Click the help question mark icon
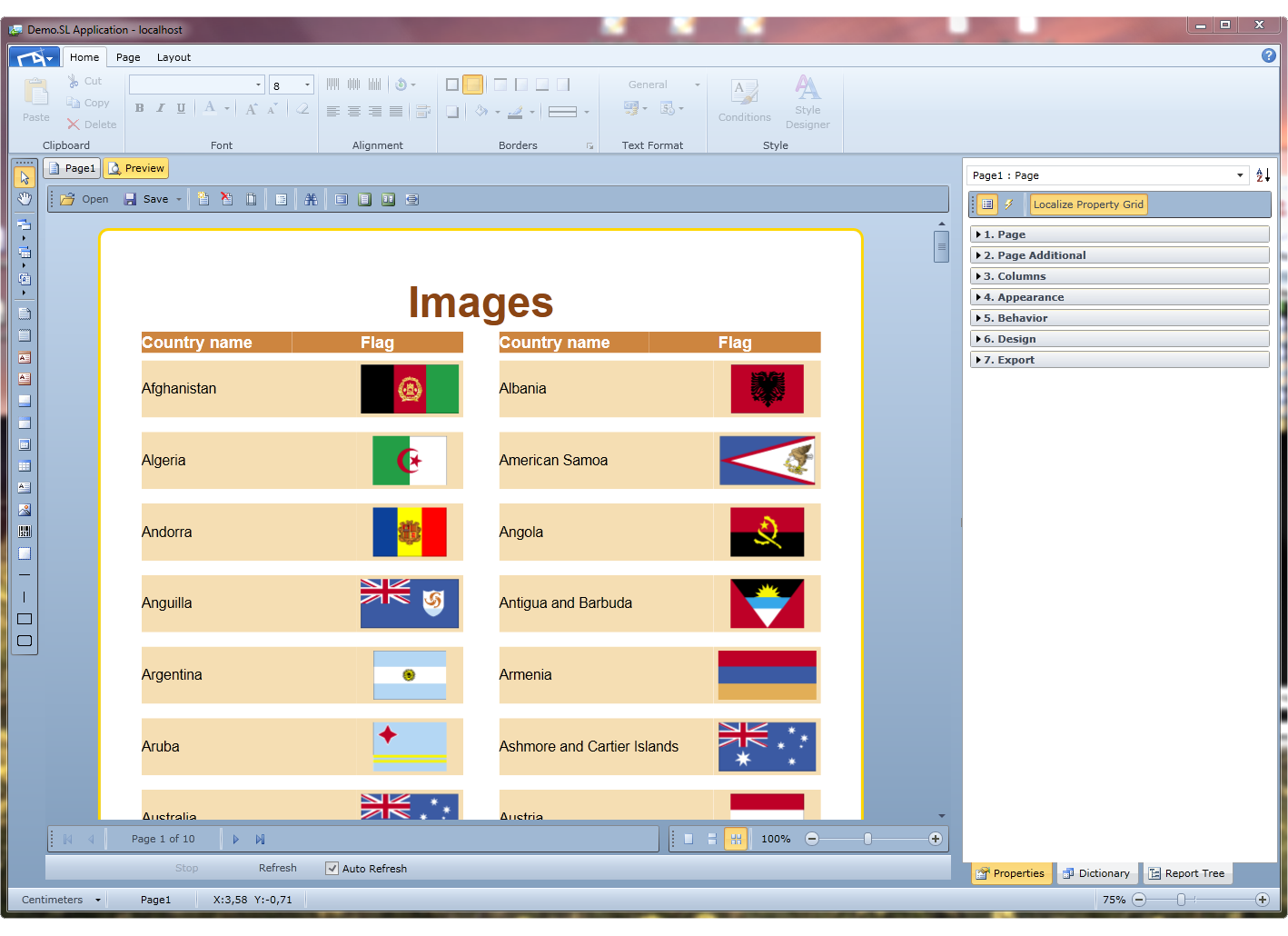The height and width of the screenshot is (936, 1288). [x=1269, y=55]
